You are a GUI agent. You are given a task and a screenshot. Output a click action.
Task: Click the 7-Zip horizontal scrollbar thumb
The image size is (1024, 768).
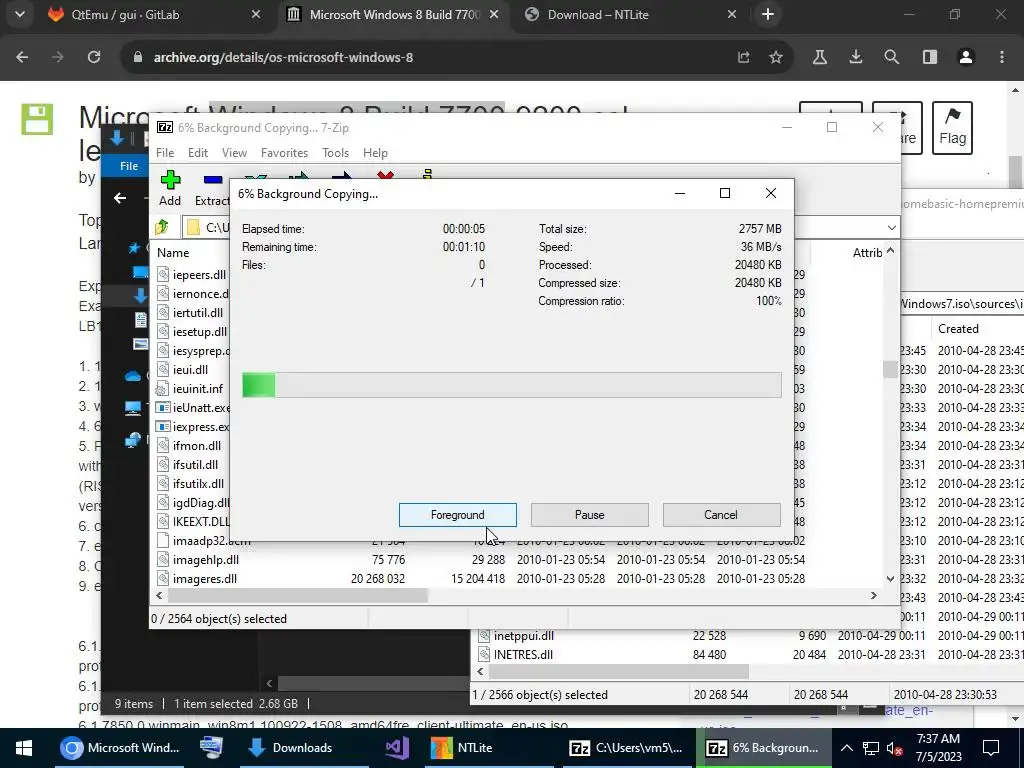pyautogui.click(x=298, y=596)
